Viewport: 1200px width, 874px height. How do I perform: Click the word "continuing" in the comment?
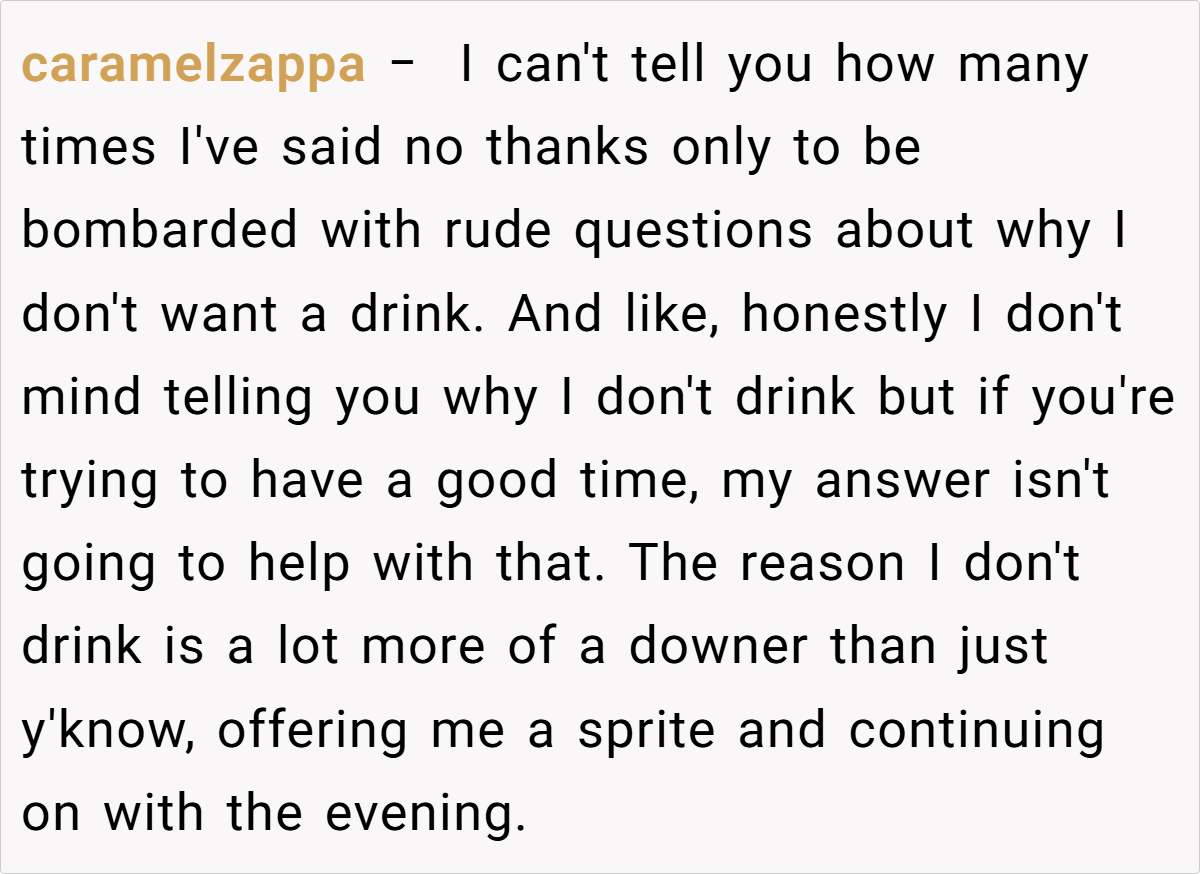(976, 731)
